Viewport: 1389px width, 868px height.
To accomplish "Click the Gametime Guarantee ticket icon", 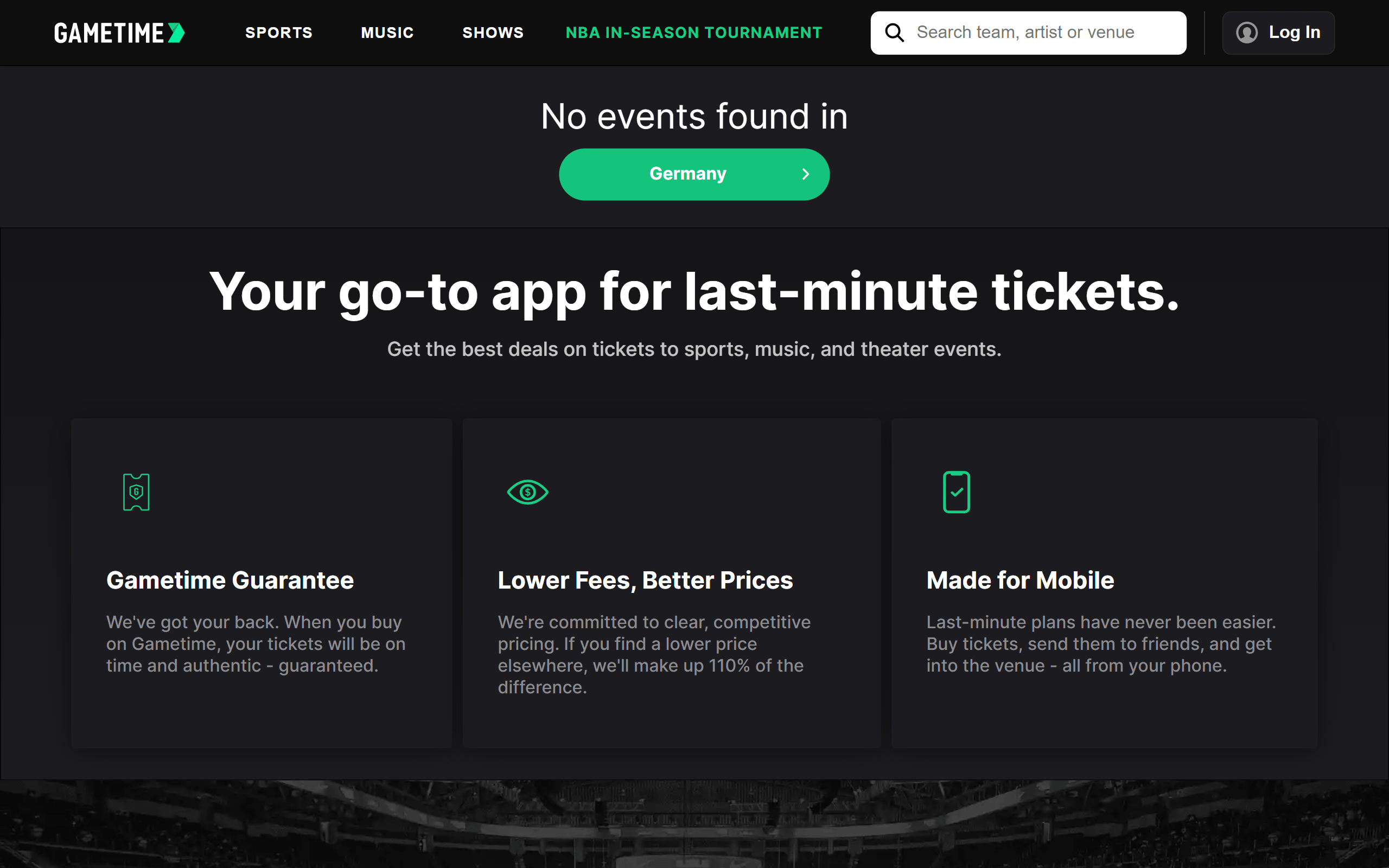I will [136, 492].
